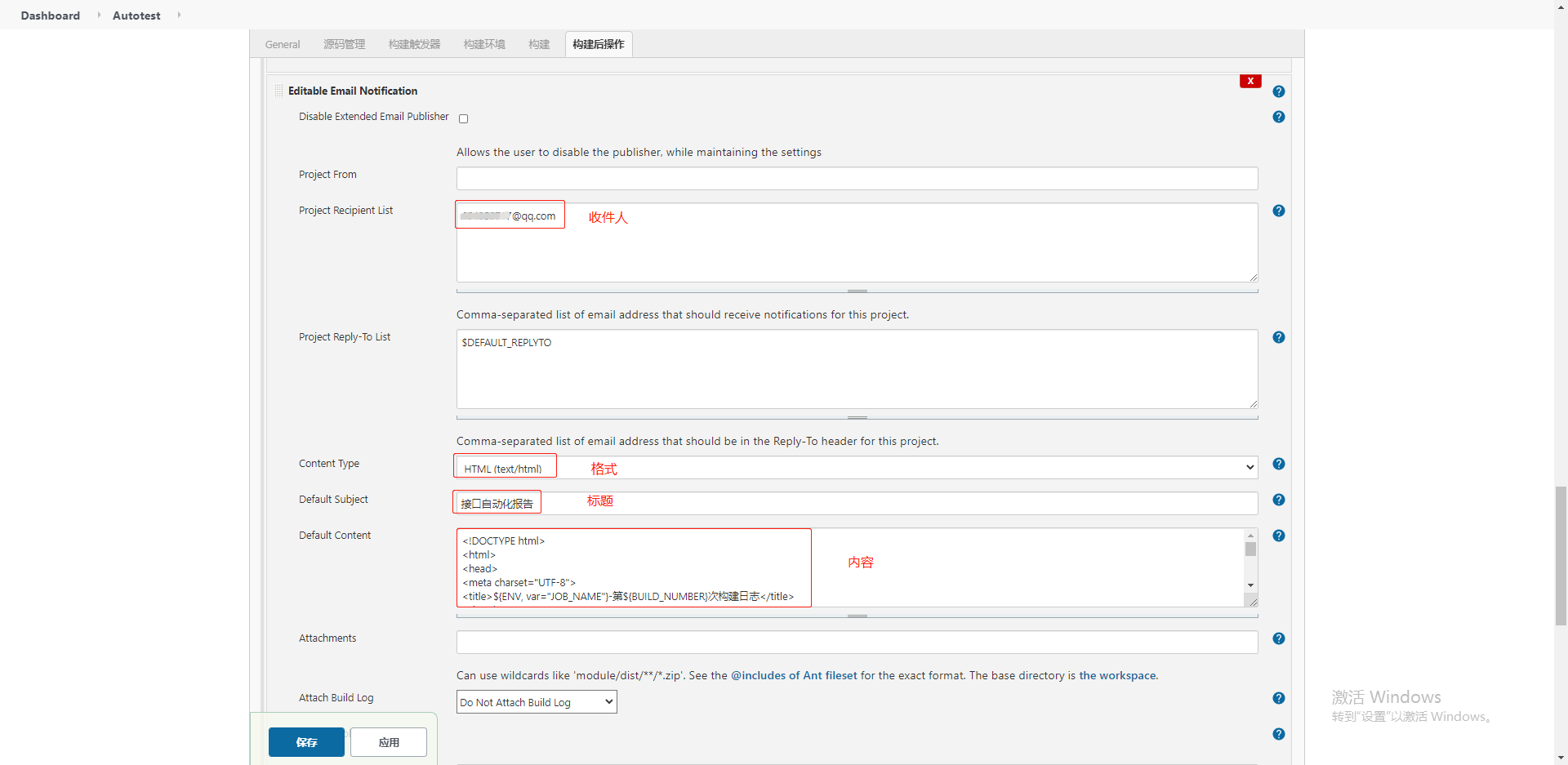Open the workspace link

(1117, 675)
